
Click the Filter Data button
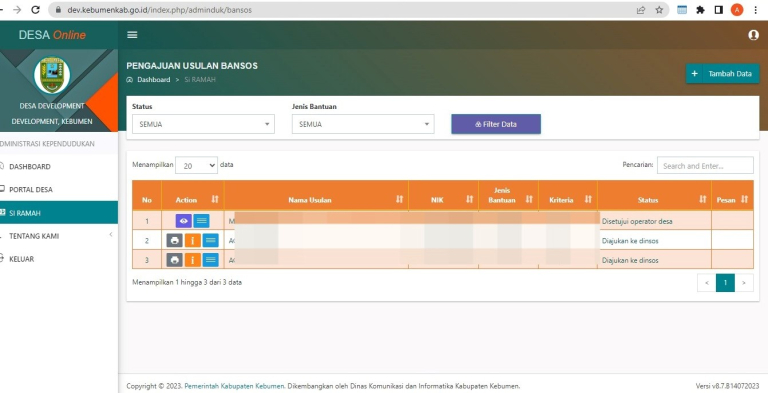496,124
